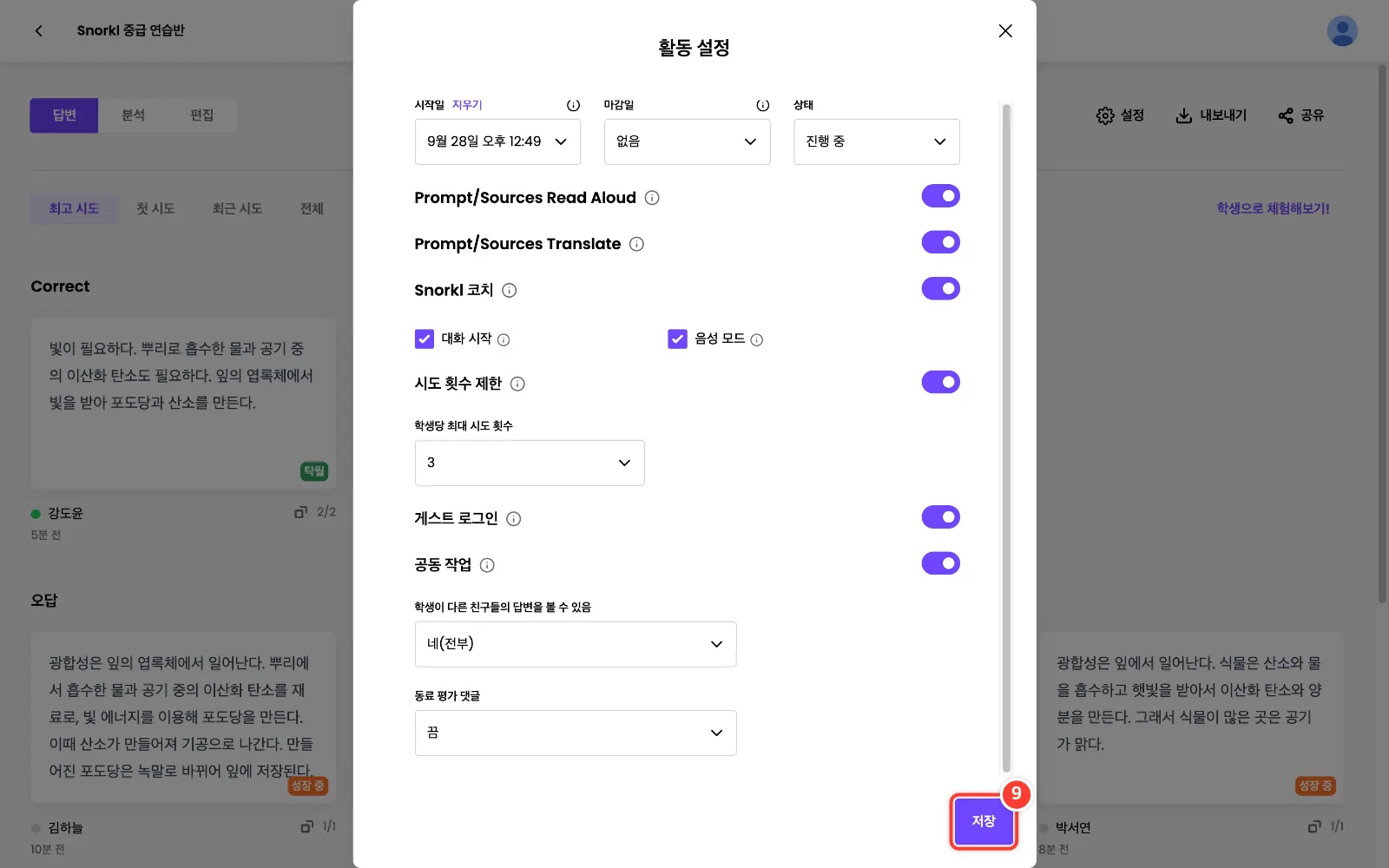The height and width of the screenshot is (868, 1389).
Task: Select the 첫 시도 filter tab
Action: click(x=155, y=209)
